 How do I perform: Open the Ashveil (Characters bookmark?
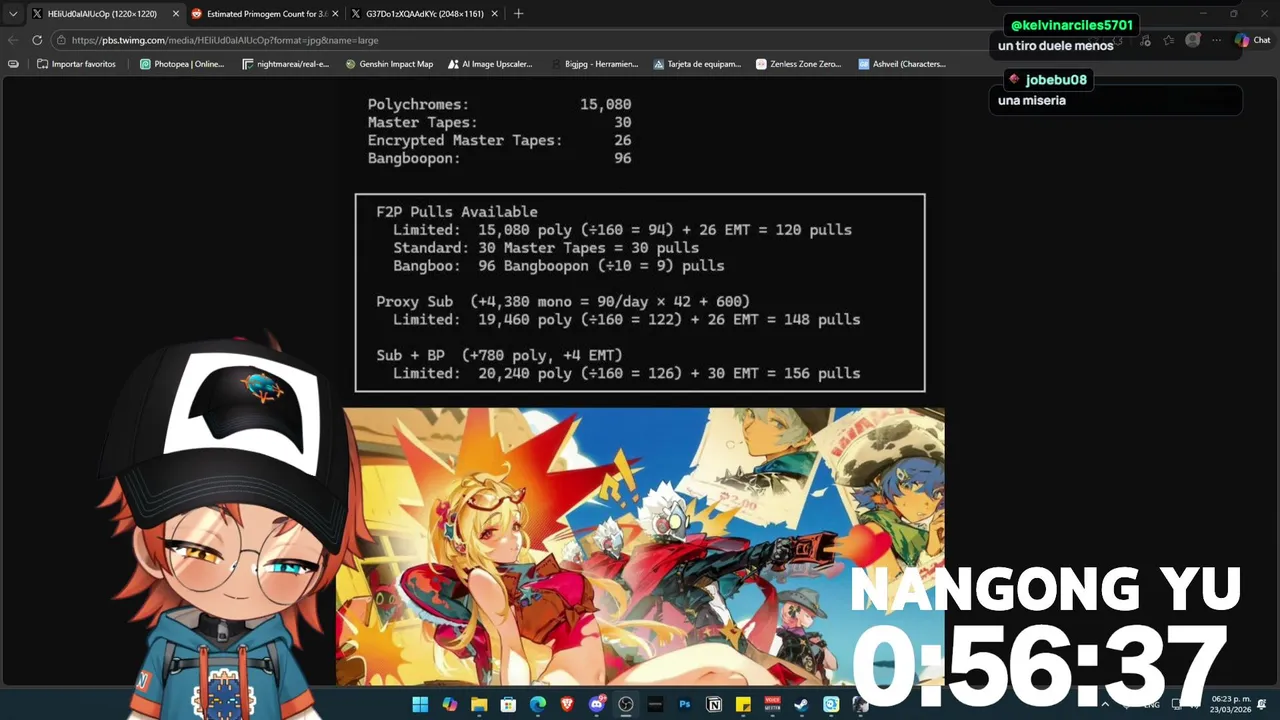902,64
